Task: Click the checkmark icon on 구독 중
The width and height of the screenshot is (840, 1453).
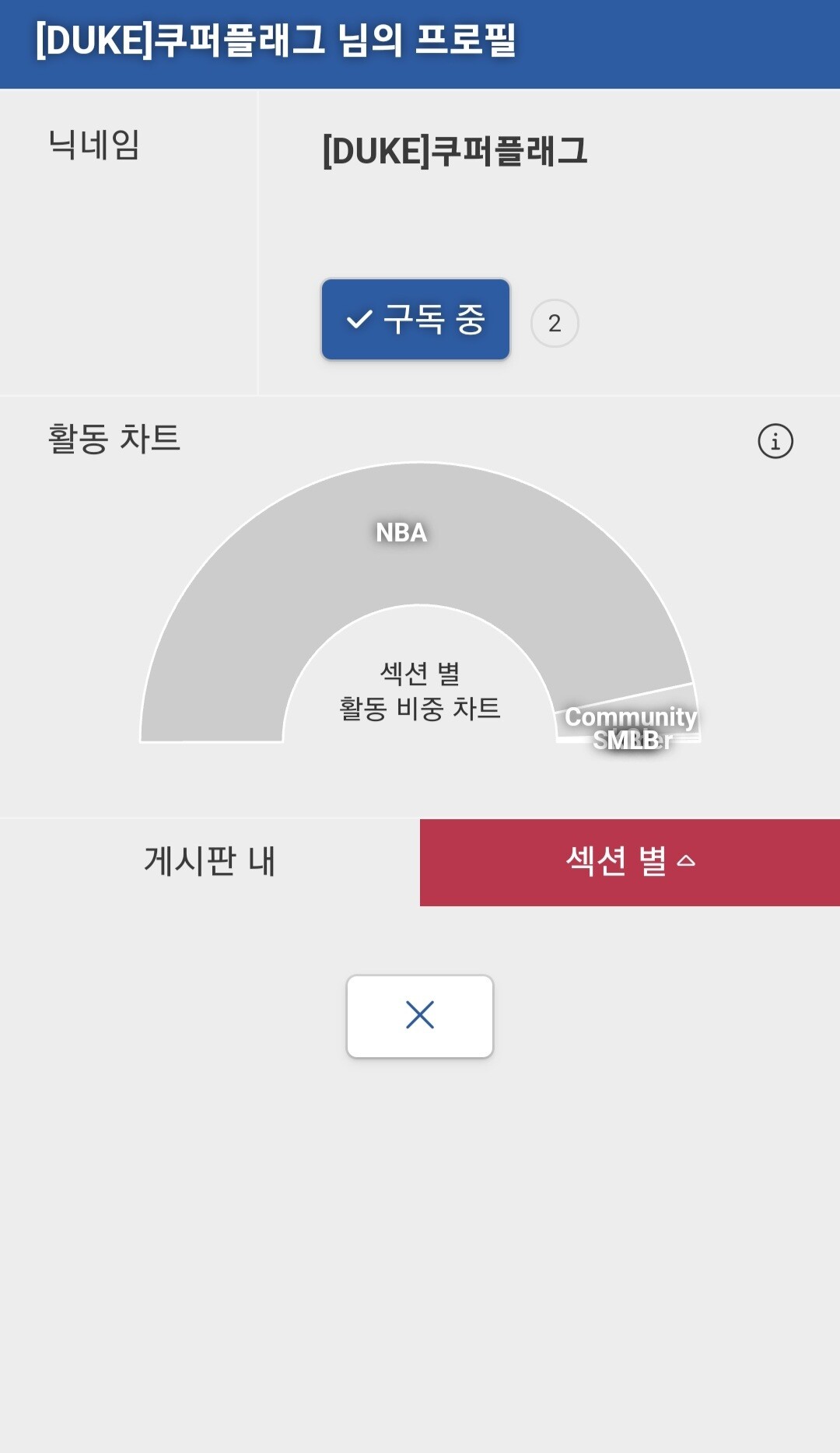Action: point(359,320)
